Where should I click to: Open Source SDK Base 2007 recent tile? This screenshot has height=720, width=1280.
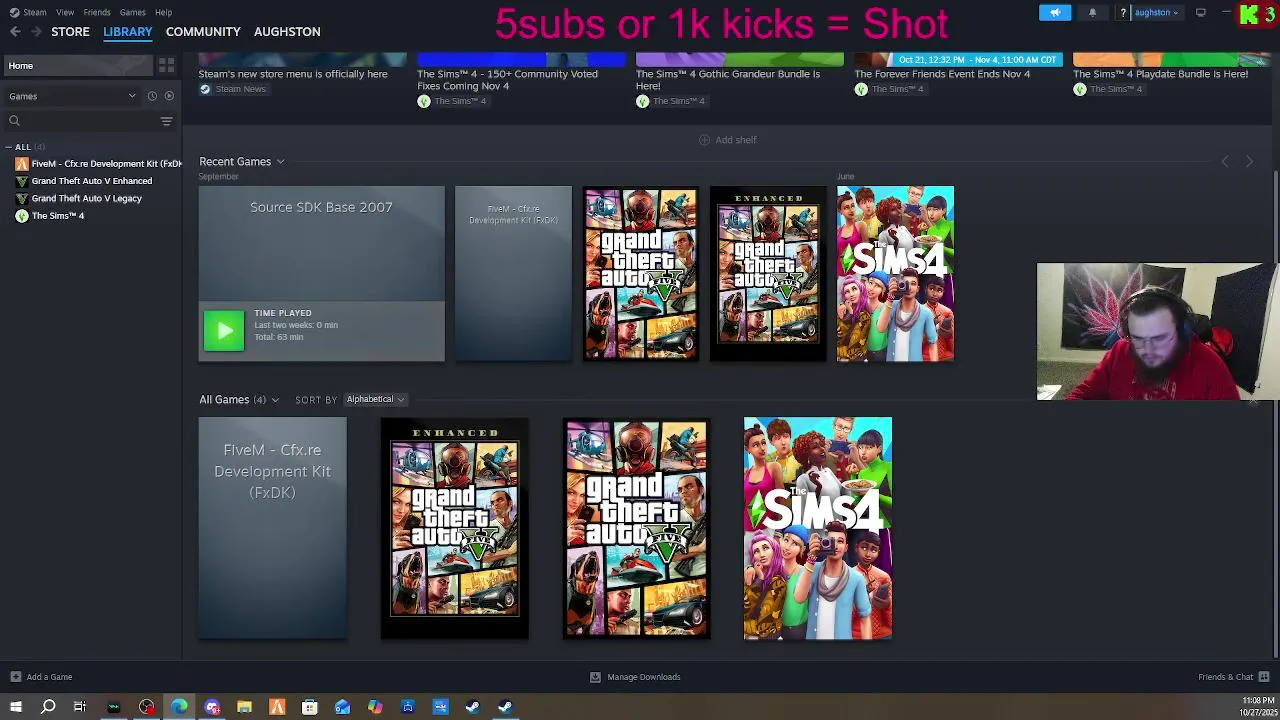point(321,273)
